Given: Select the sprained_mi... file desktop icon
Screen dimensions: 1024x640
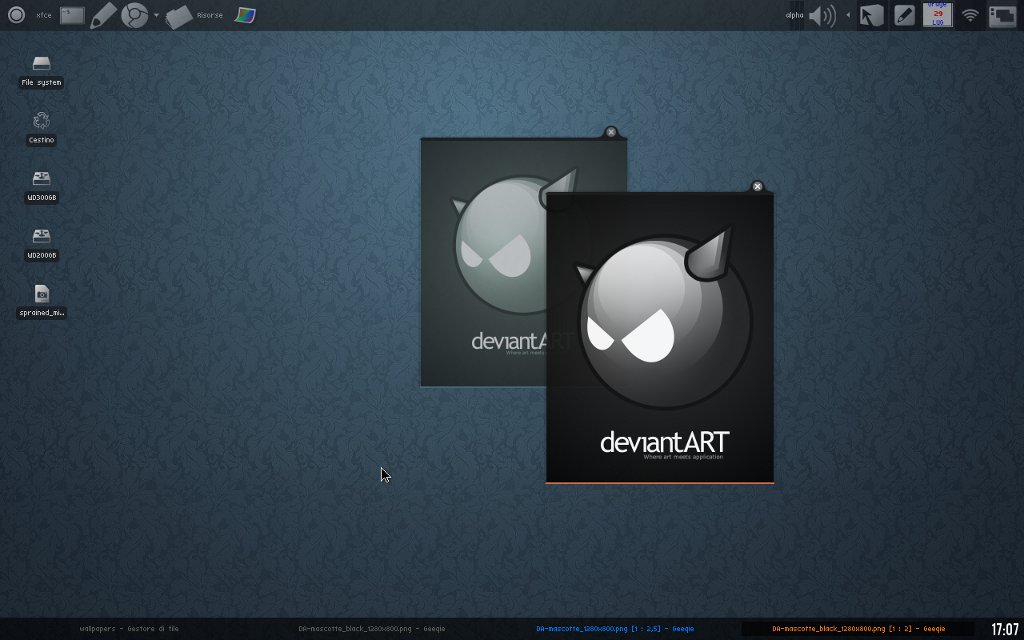Looking at the screenshot, I should click(x=42, y=302).
